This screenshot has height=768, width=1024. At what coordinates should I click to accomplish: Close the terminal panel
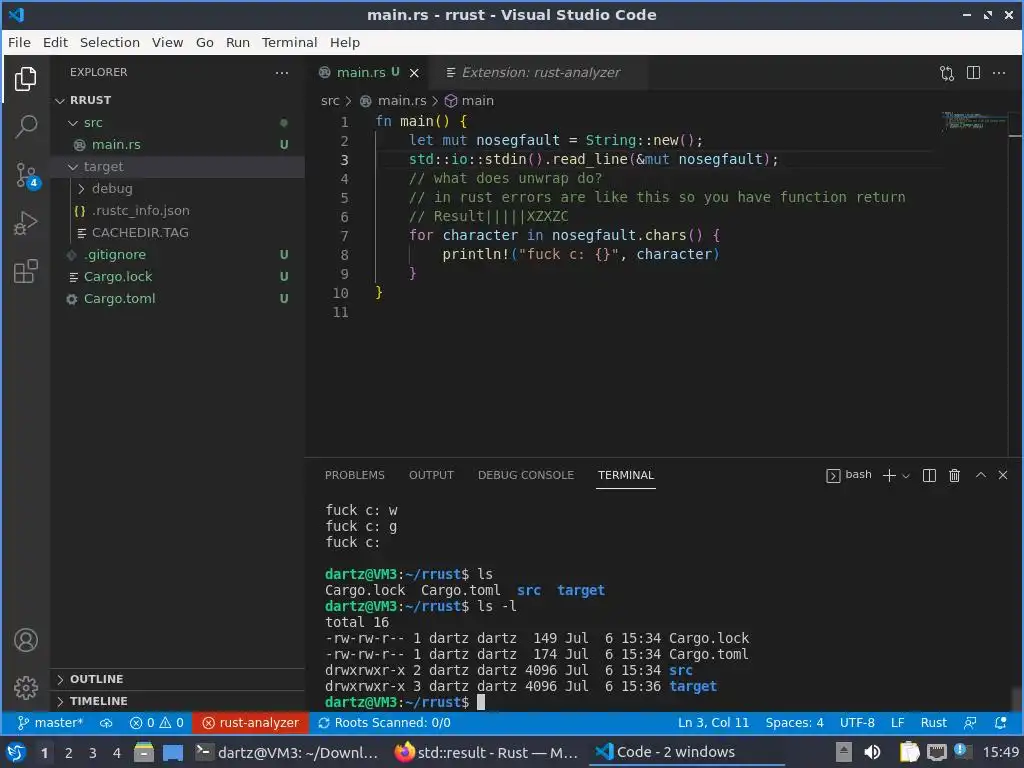point(1003,475)
